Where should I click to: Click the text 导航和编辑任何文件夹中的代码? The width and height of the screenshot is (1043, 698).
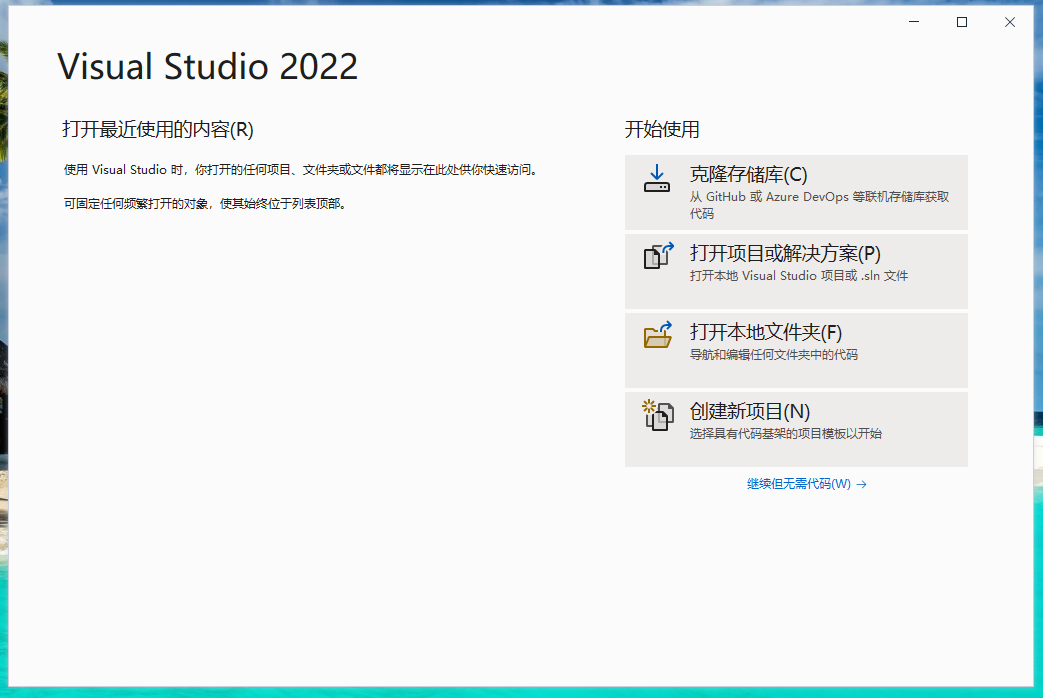pyautogui.click(x=774, y=355)
